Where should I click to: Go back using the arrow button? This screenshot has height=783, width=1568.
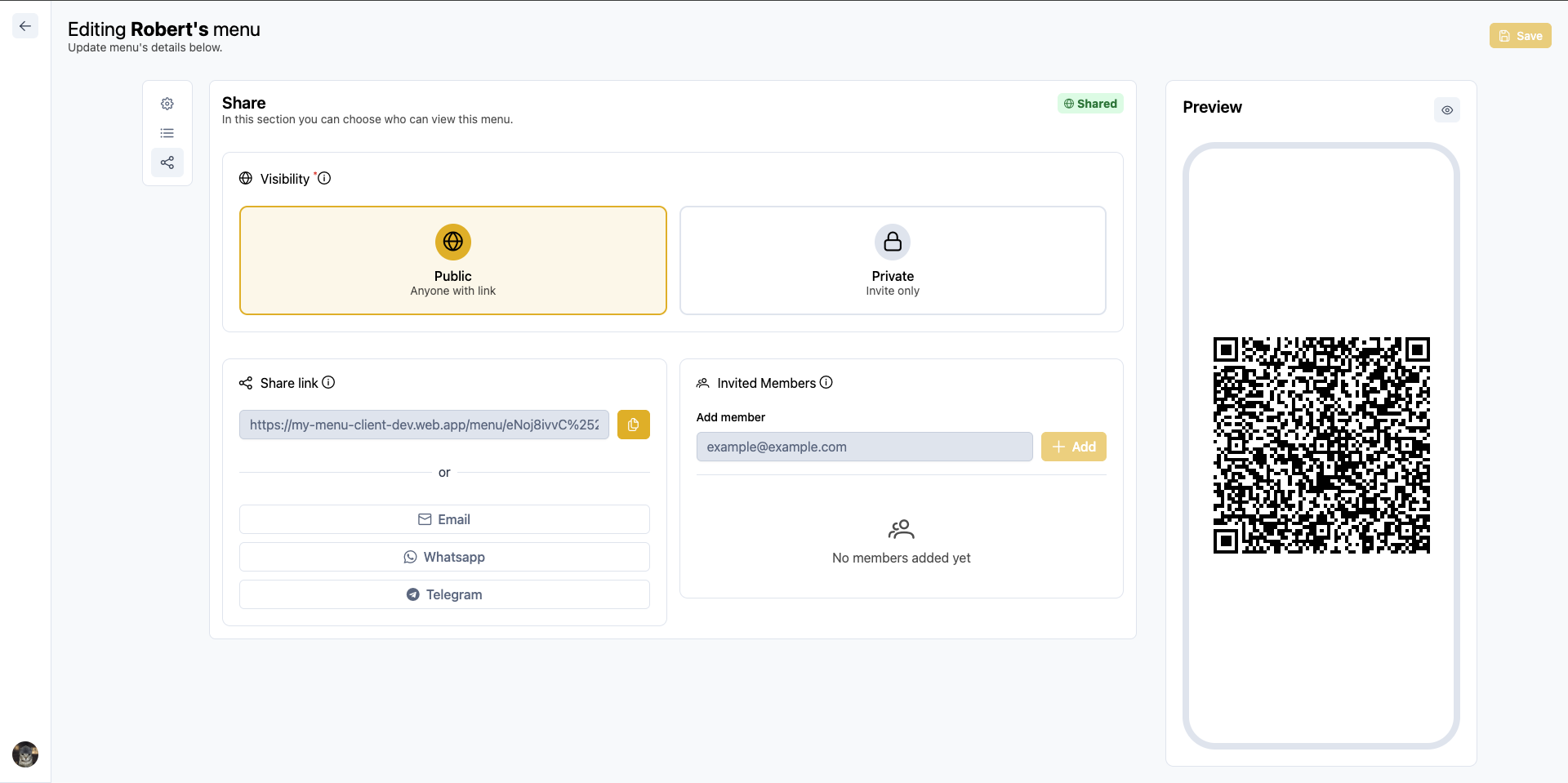click(x=25, y=26)
